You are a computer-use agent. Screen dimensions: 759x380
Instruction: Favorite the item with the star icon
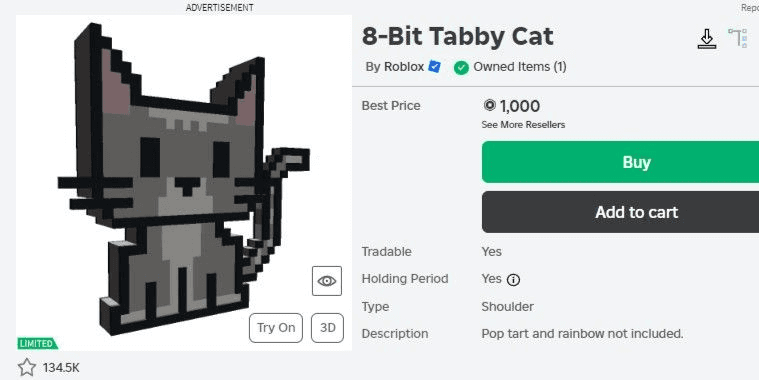pos(27,367)
